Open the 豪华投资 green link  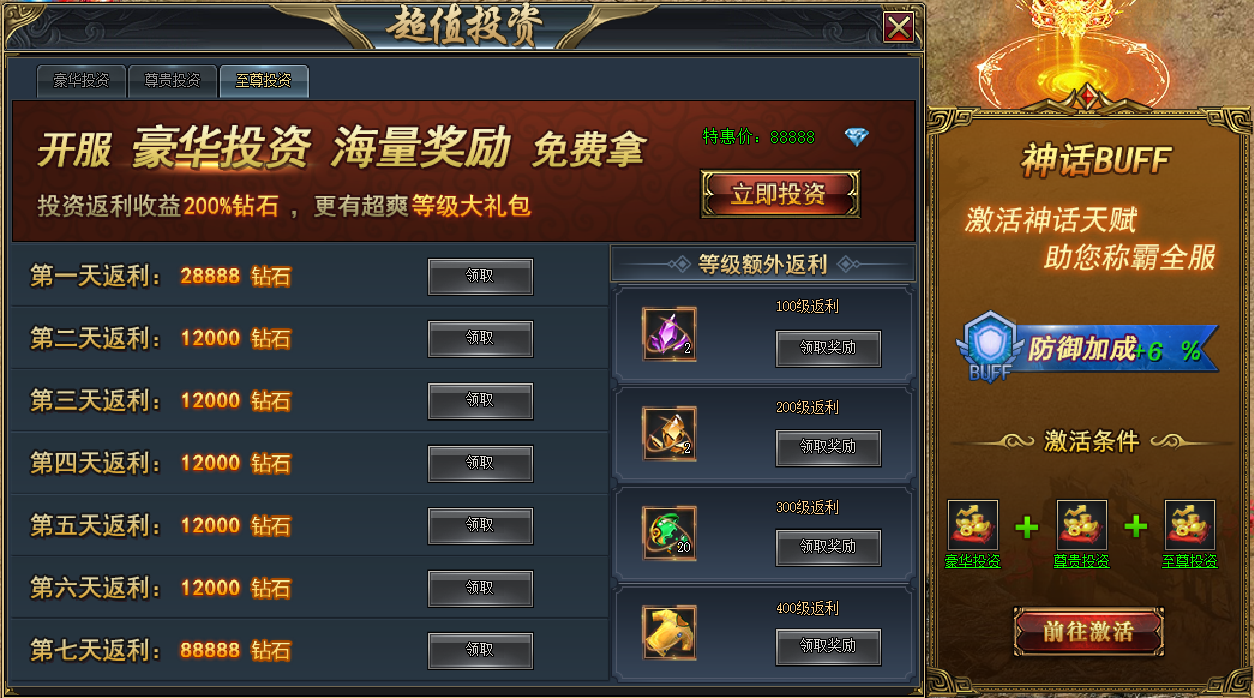[x=973, y=561]
